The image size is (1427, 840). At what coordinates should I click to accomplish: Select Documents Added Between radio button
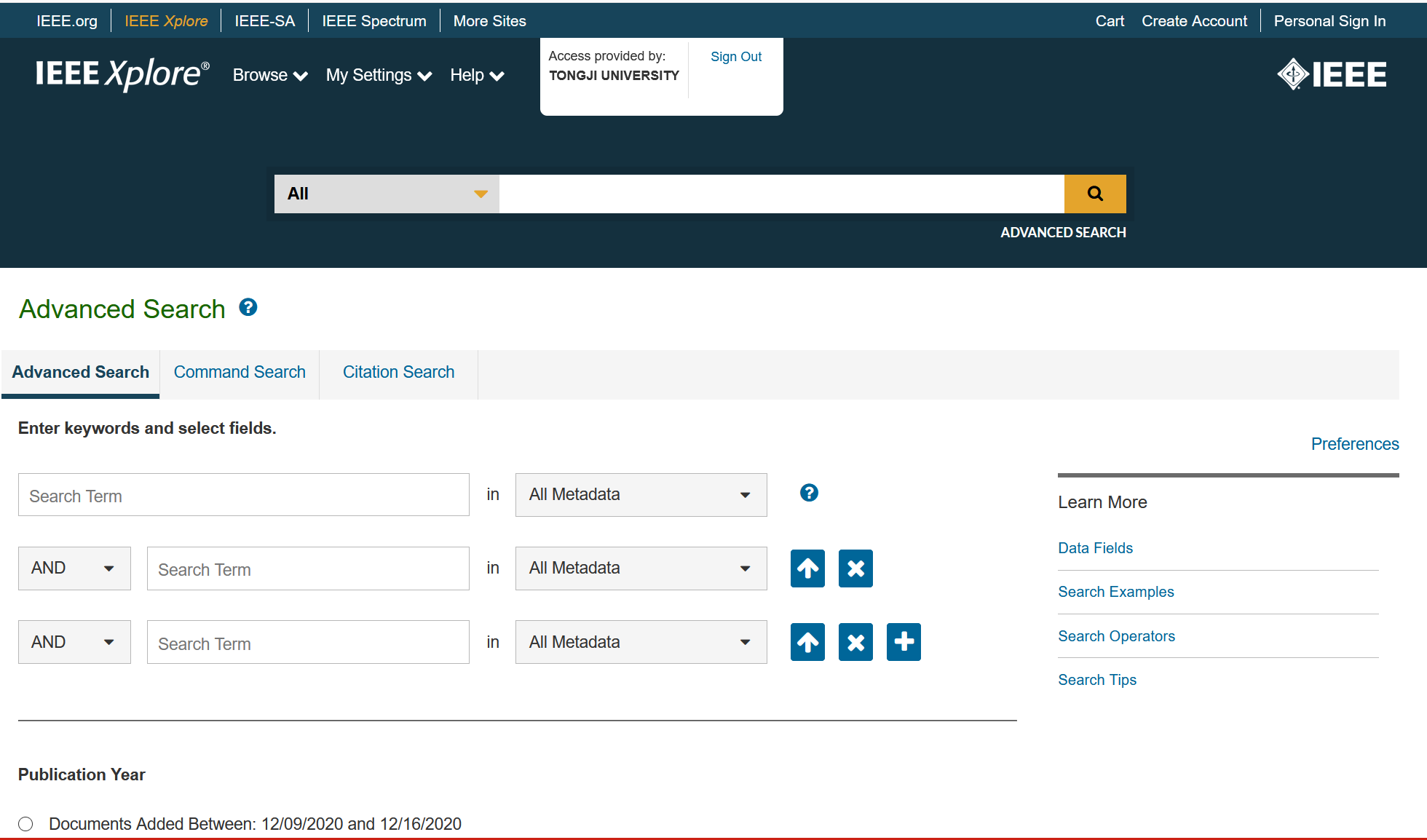[26, 824]
